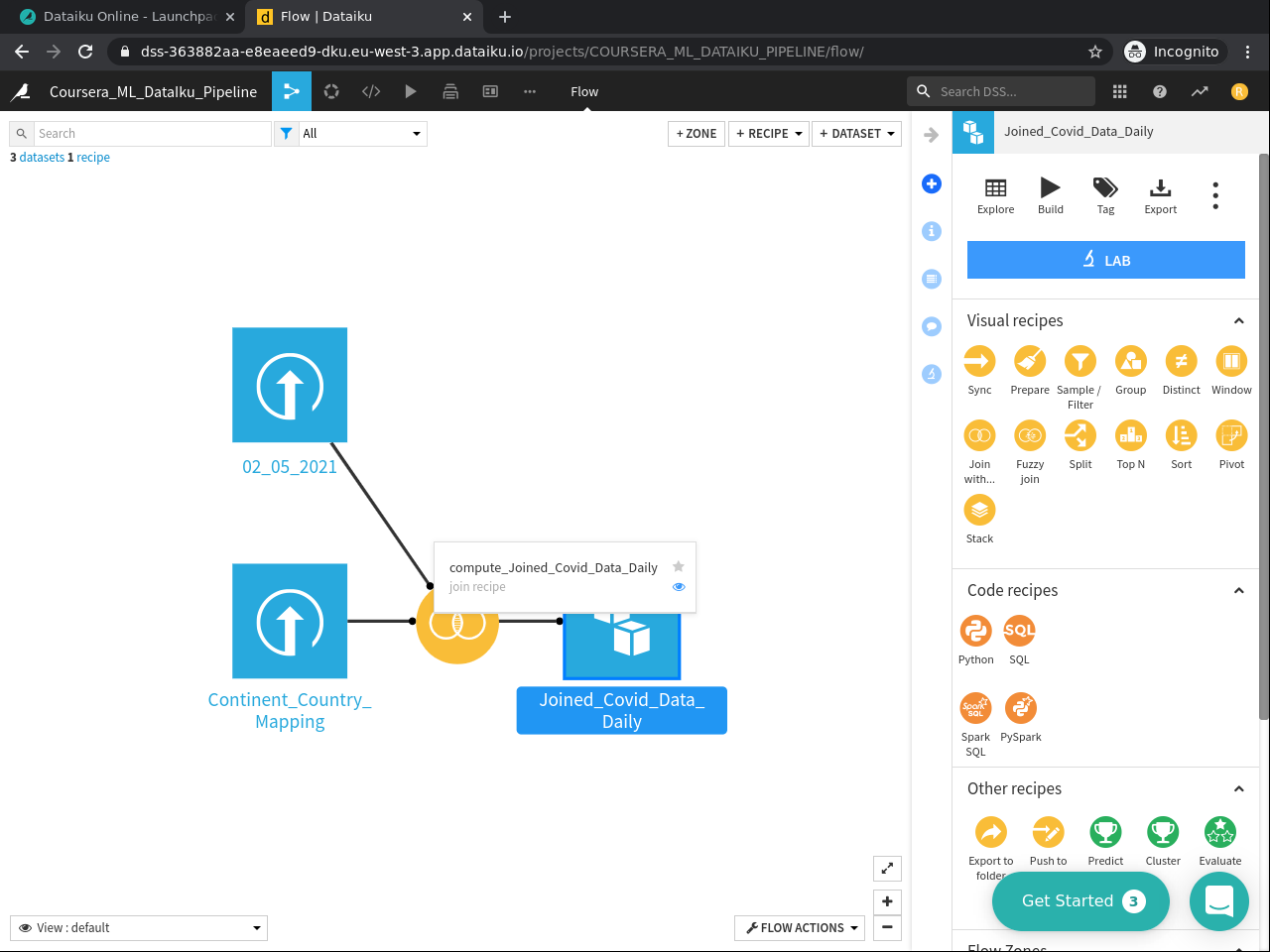Zoom out the flow with minus button

click(887, 927)
